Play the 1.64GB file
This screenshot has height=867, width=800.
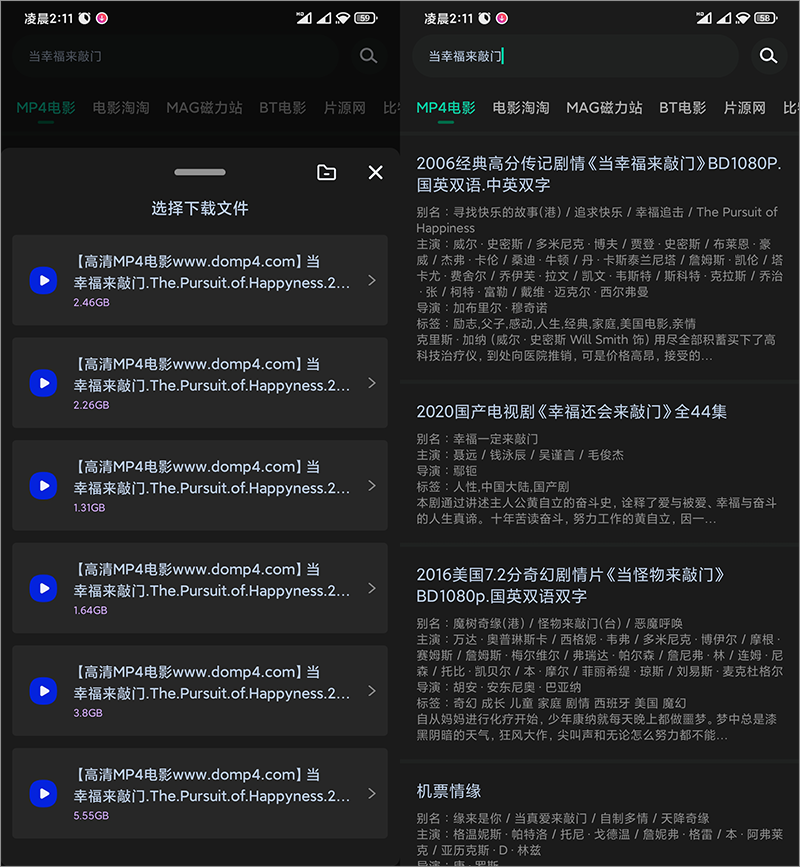click(43, 588)
